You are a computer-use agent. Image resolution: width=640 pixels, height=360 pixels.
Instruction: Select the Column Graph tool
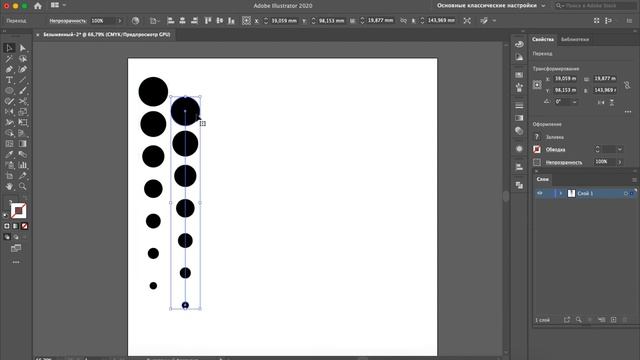tap(23, 165)
